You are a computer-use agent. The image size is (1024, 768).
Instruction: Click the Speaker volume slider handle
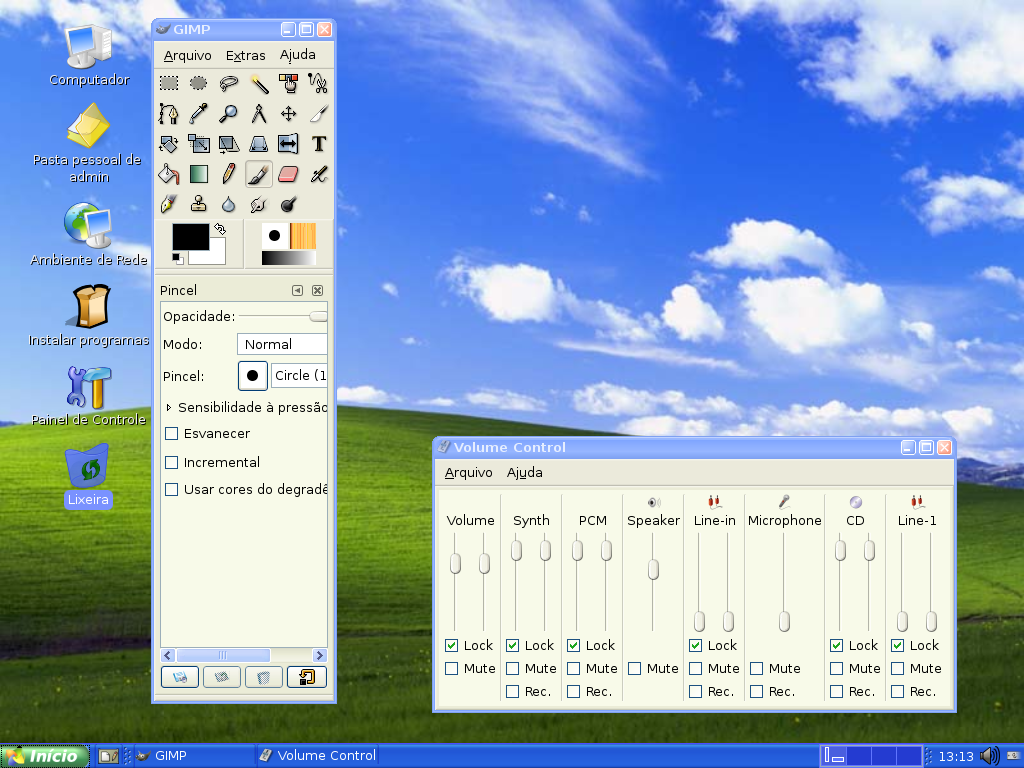pos(653,569)
